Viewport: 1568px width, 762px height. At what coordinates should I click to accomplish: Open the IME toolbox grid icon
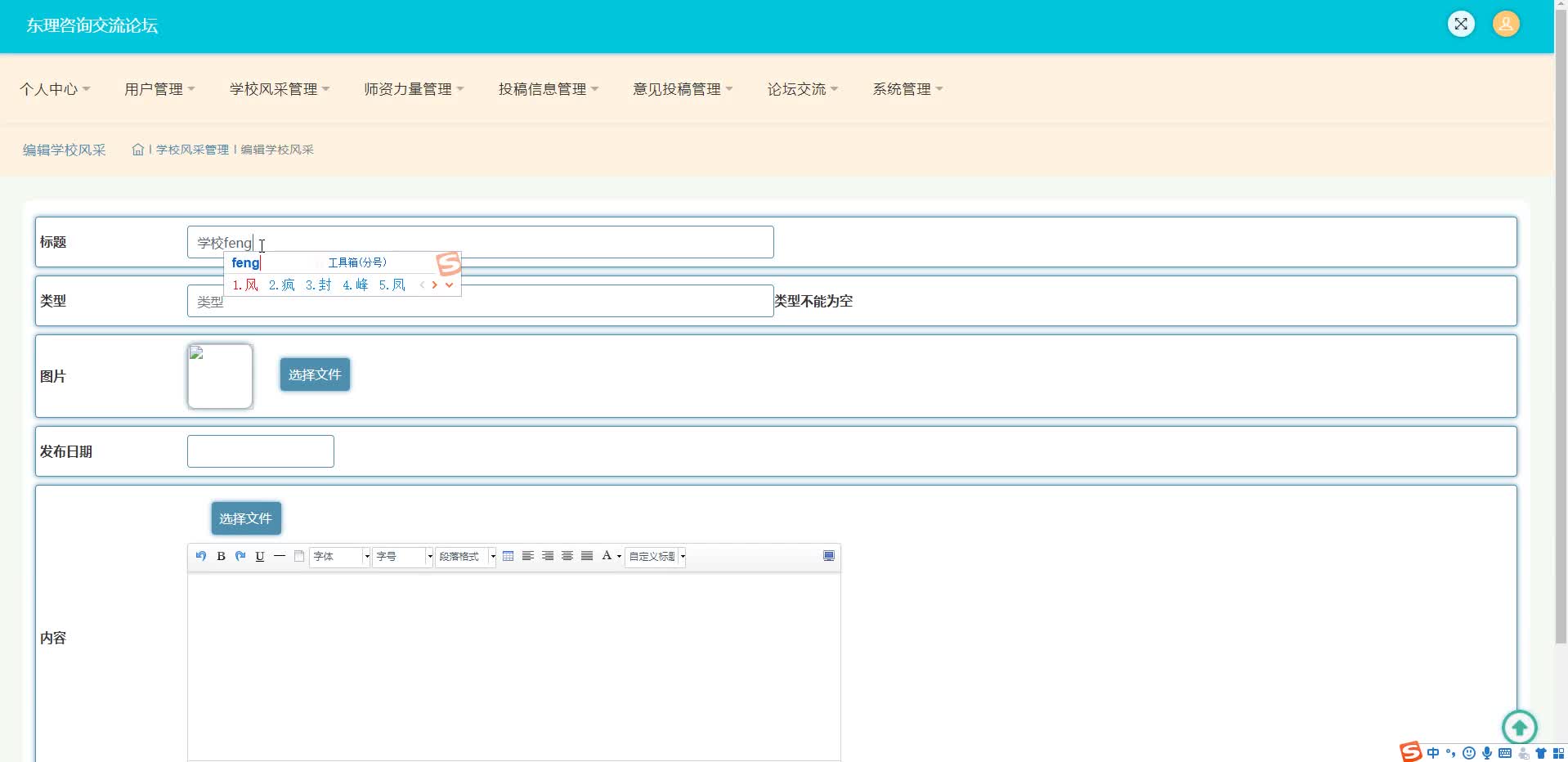tap(1558, 753)
